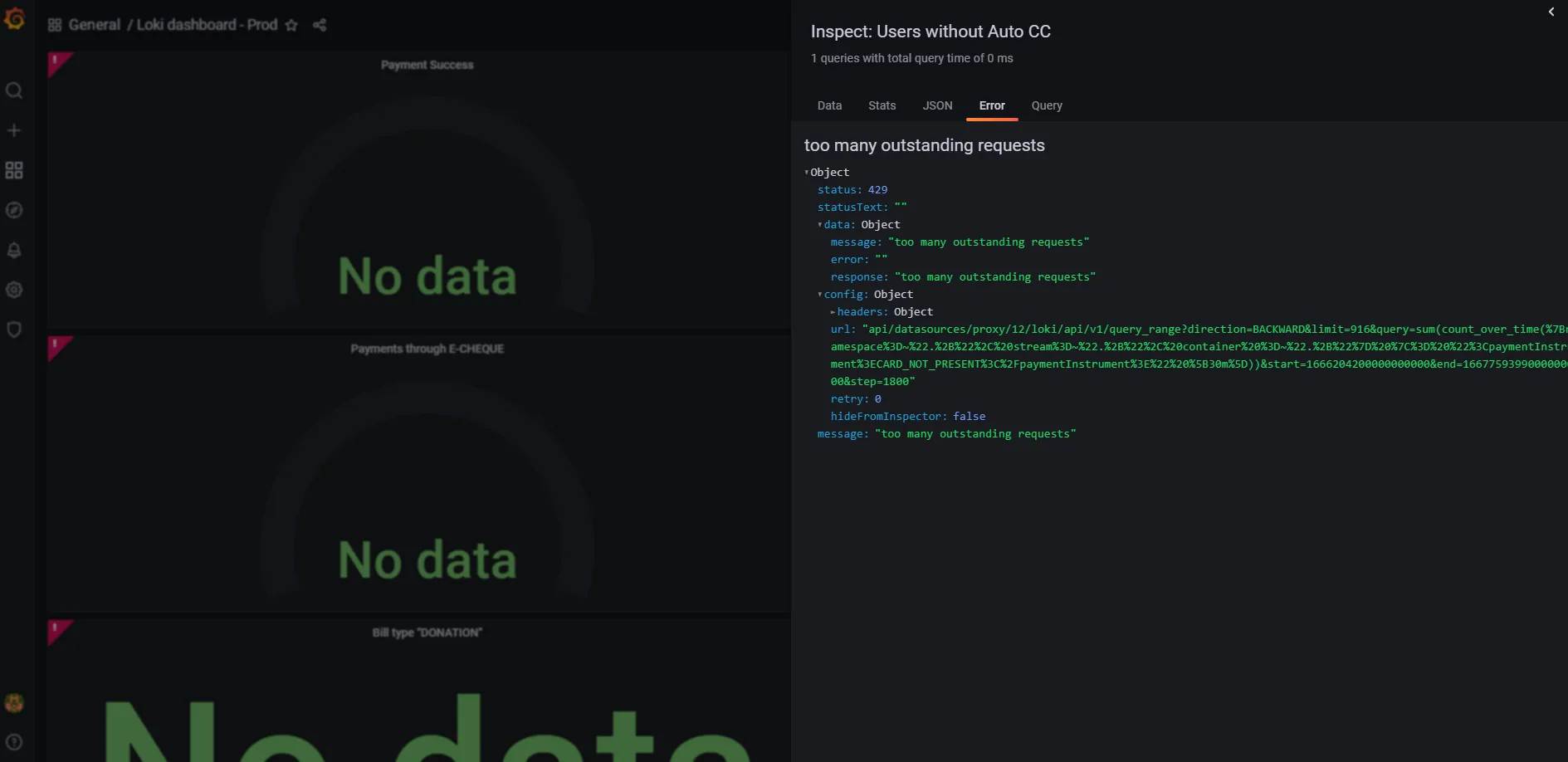Viewport: 1568px width, 762px height.
Task: Open the Configuration gear icon
Action: (x=14, y=290)
